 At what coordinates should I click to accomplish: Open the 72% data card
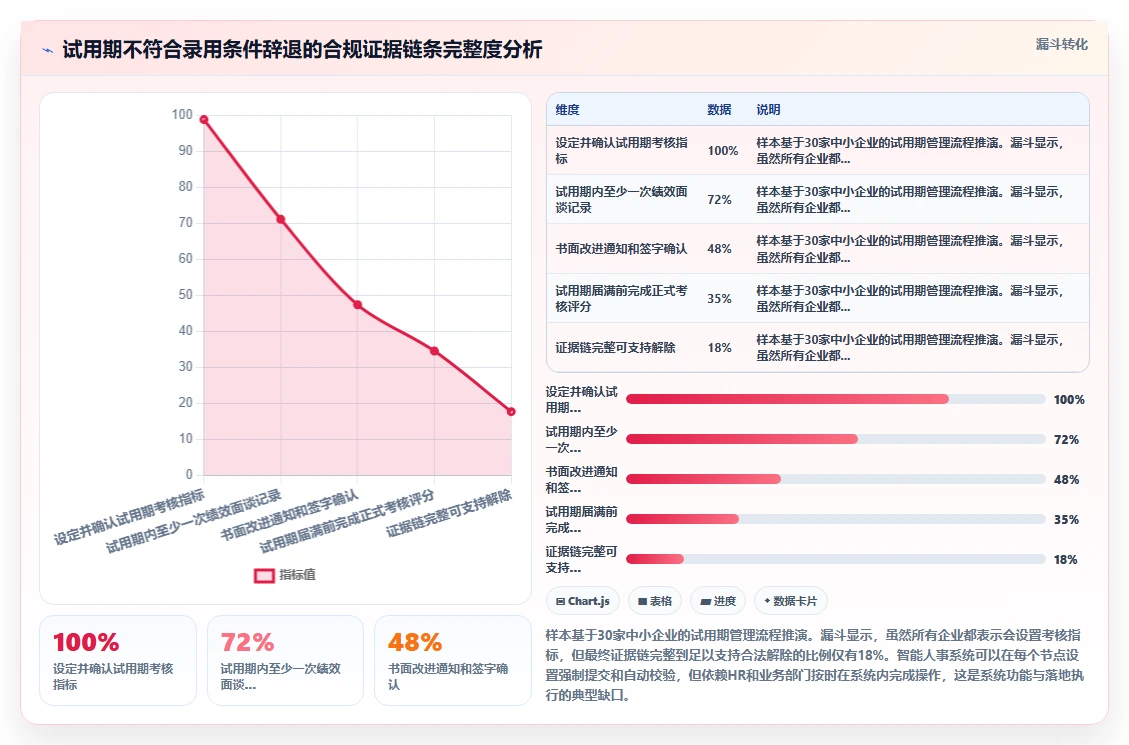pos(285,660)
